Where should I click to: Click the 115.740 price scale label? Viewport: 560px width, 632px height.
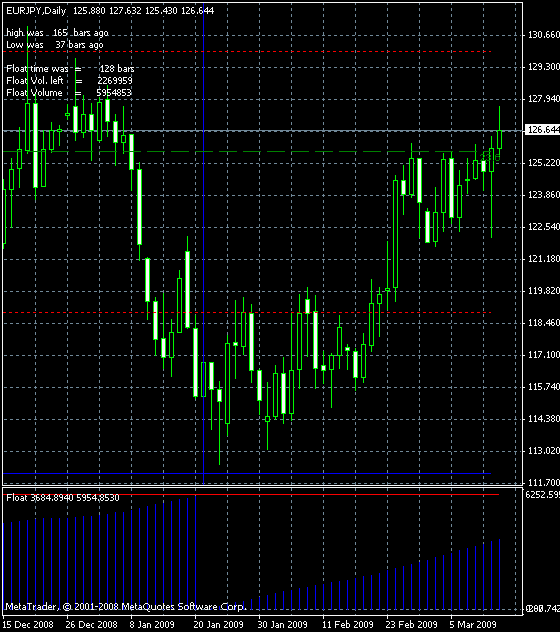point(543,387)
